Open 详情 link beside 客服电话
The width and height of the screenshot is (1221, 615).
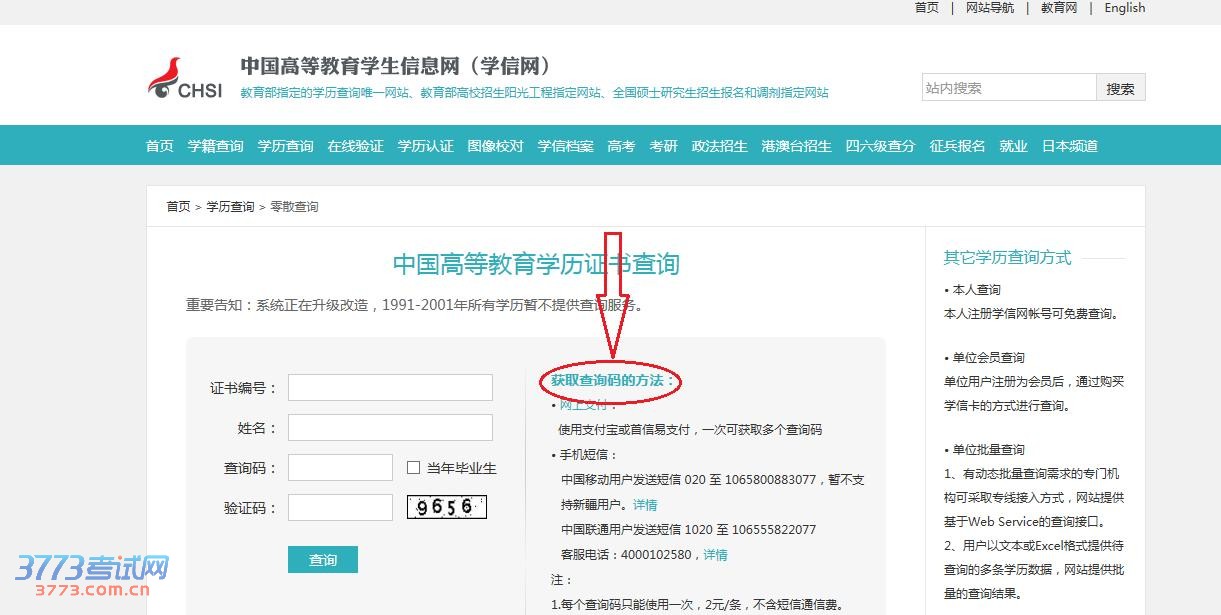[x=715, y=555]
